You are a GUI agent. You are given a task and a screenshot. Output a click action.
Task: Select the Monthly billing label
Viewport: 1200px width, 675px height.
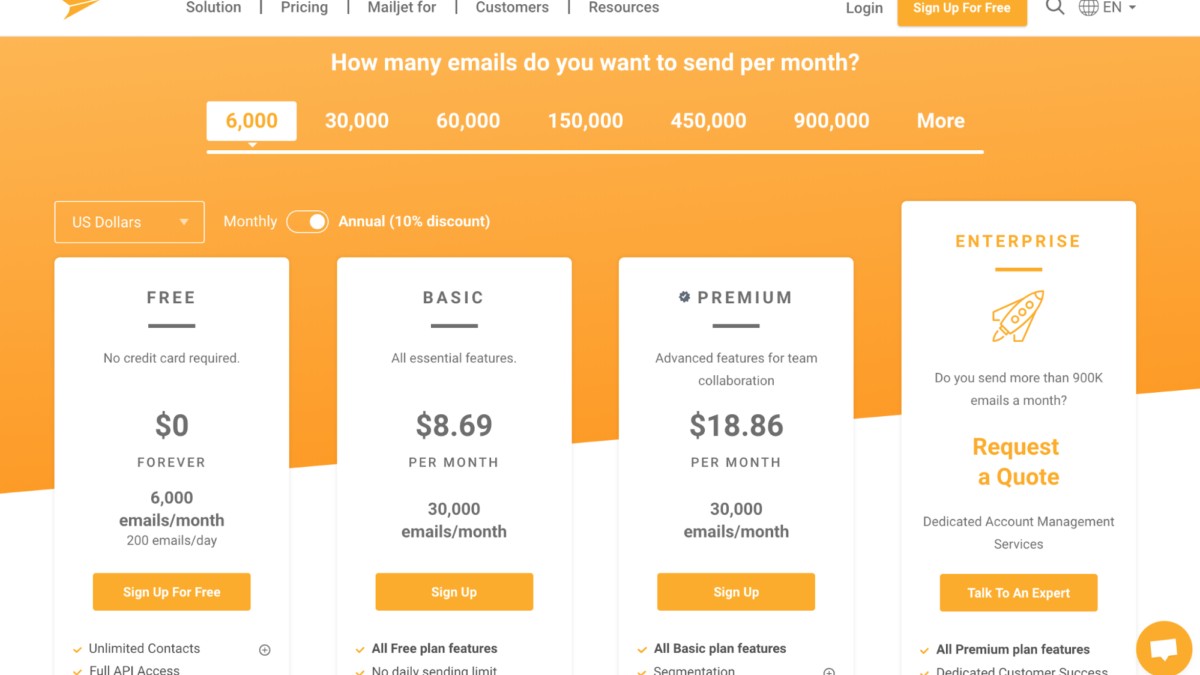point(250,221)
